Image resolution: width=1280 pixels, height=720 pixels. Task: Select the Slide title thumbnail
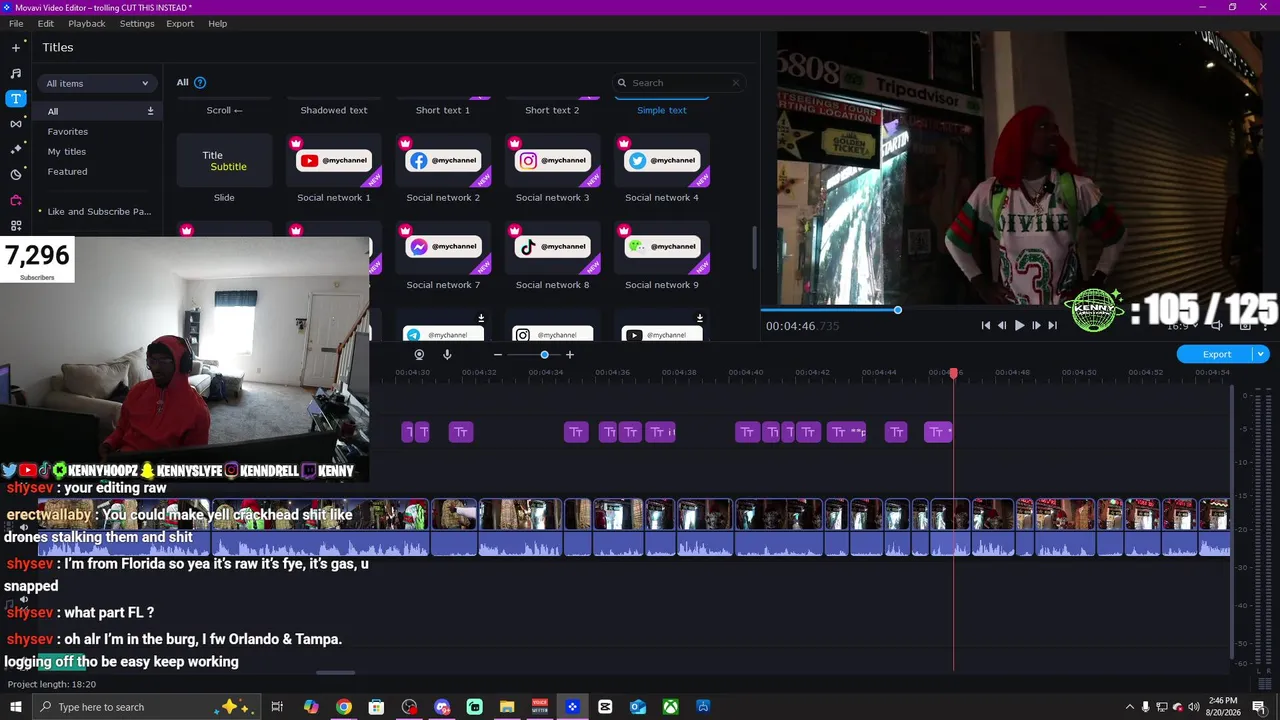pos(224,160)
